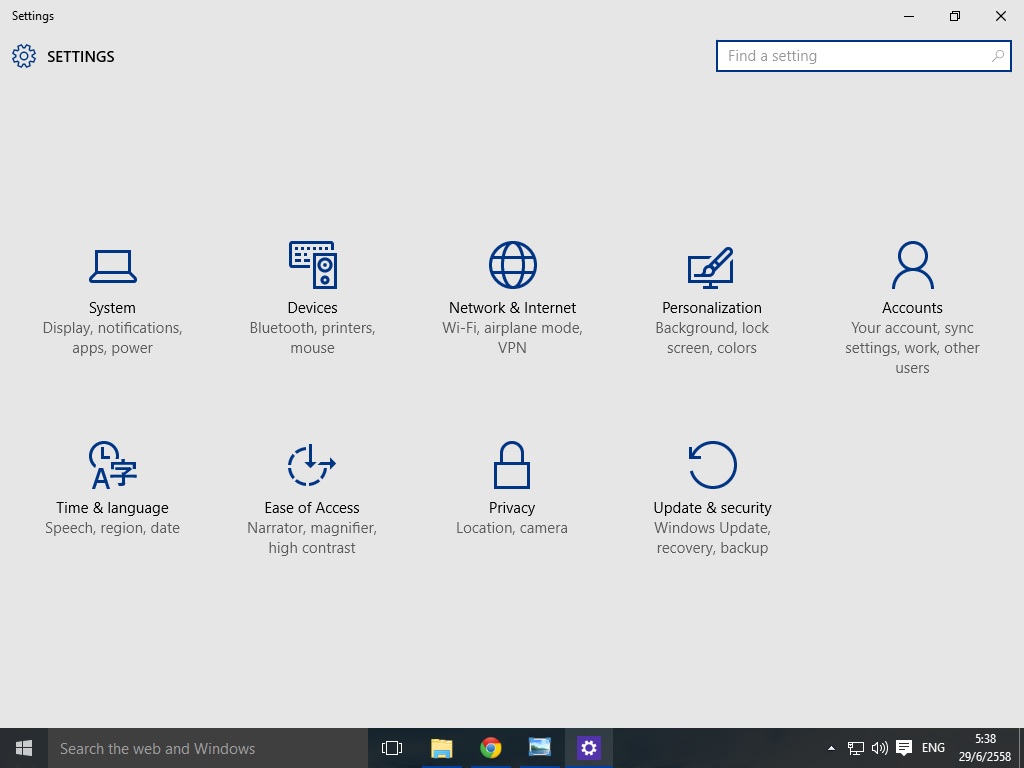Open File Explorer from the taskbar

pyautogui.click(x=441, y=748)
